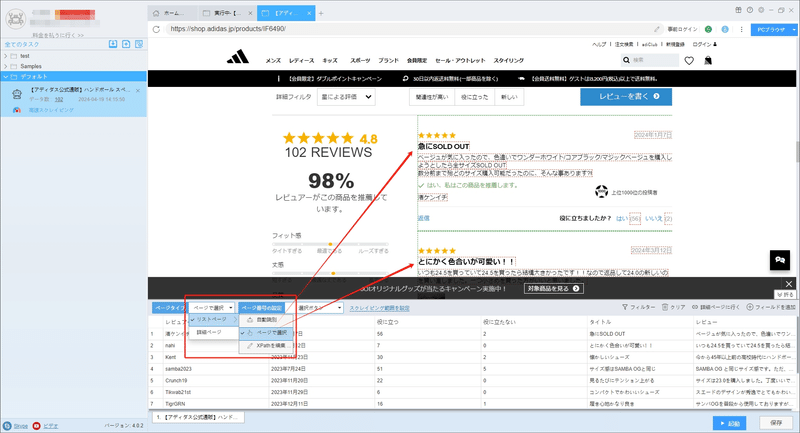
Task: Sort reviews by 新しい
Action: coord(509,97)
